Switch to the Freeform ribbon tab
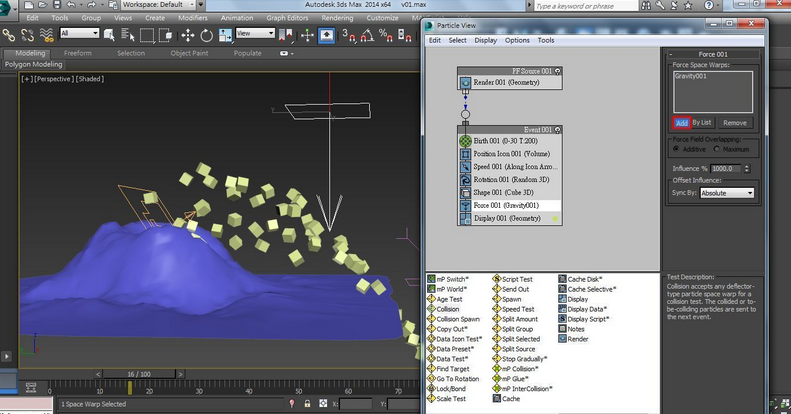 77,53
